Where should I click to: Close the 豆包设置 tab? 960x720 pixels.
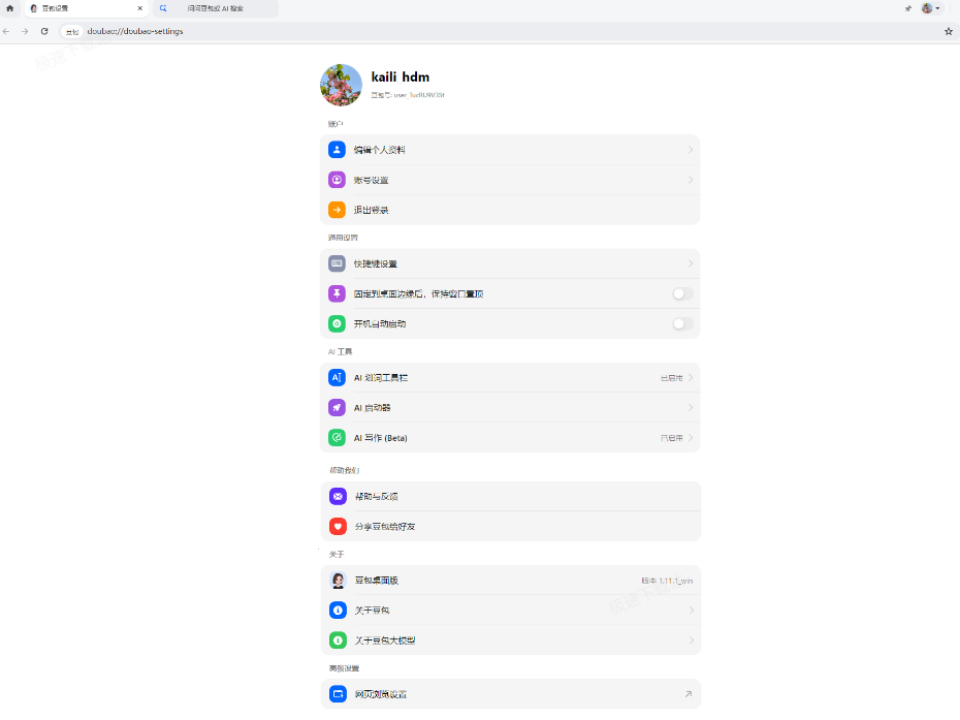pyautogui.click(x=140, y=9)
